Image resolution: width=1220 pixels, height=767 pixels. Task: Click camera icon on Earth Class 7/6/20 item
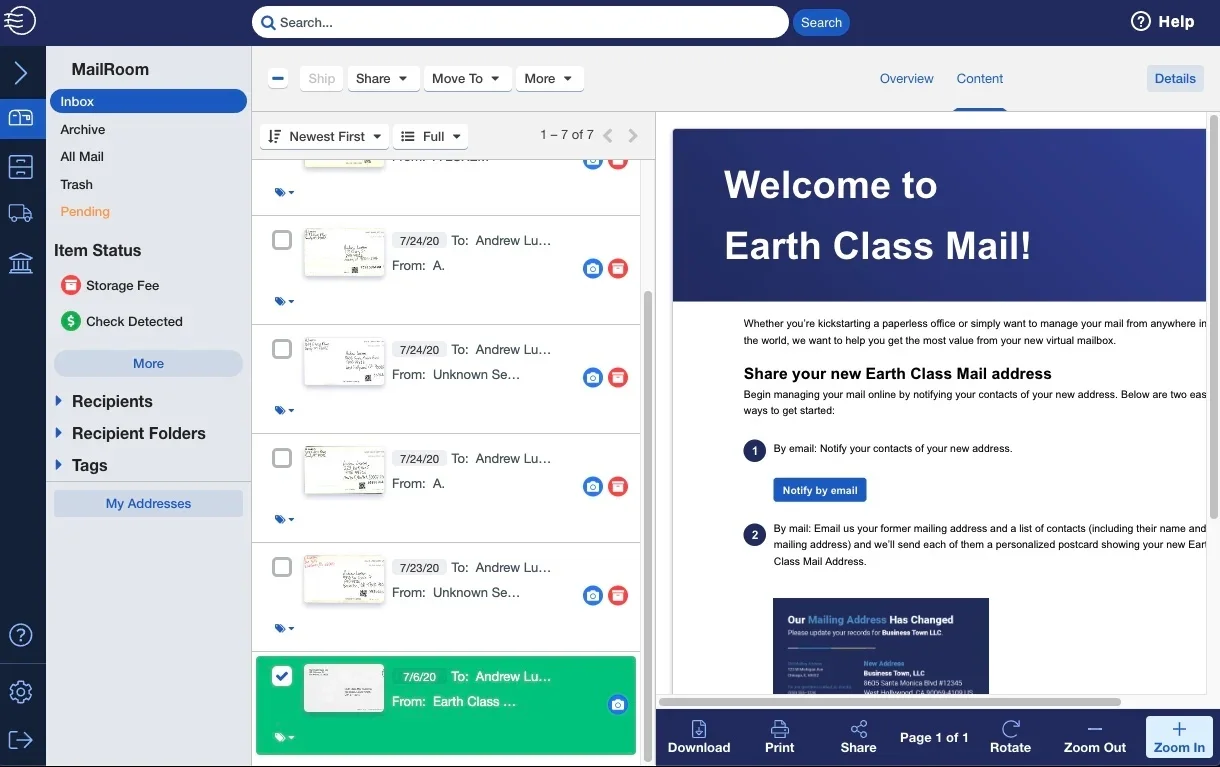coord(618,704)
